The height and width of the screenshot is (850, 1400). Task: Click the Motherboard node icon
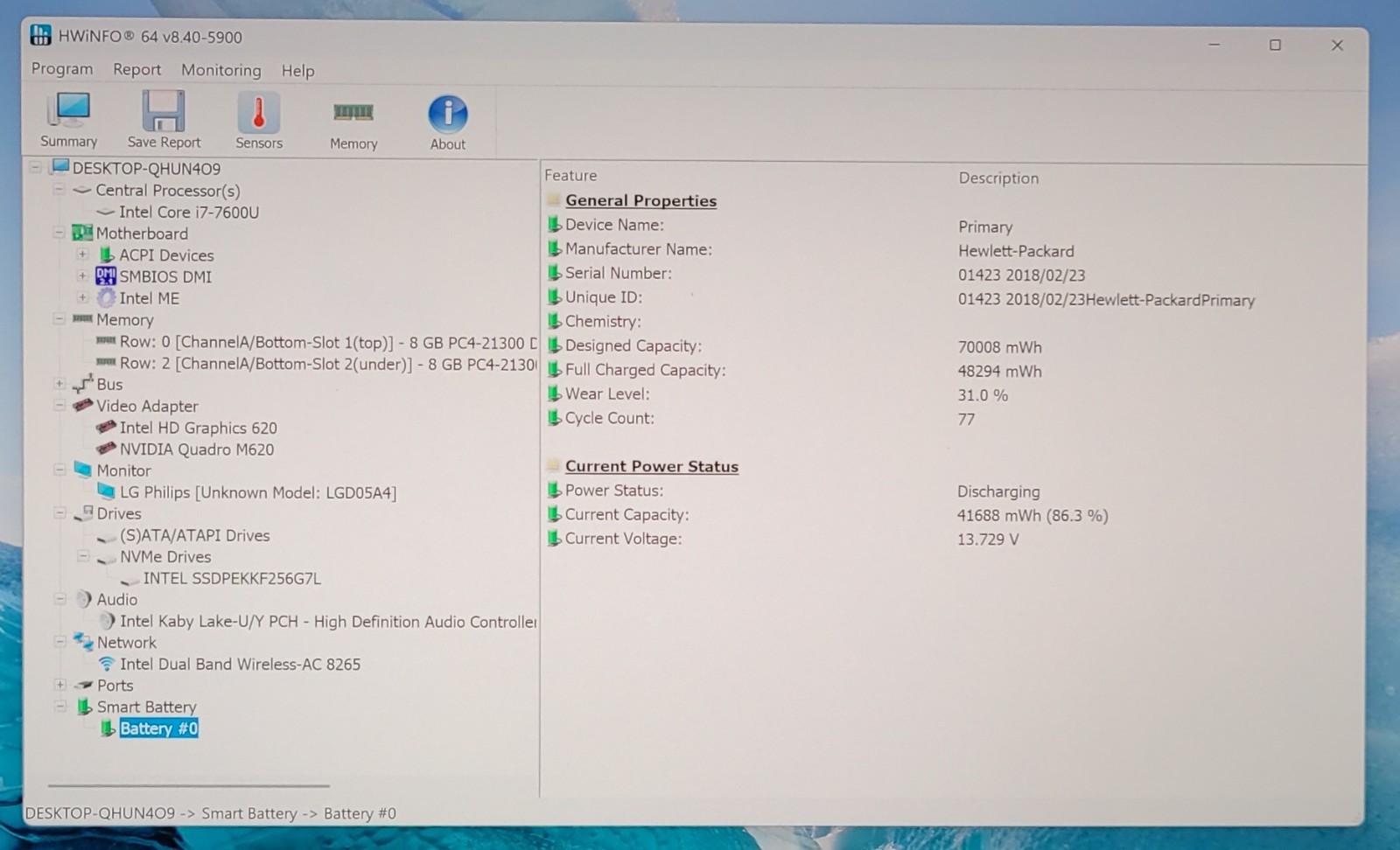pyautogui.click(x=82, y=233)
